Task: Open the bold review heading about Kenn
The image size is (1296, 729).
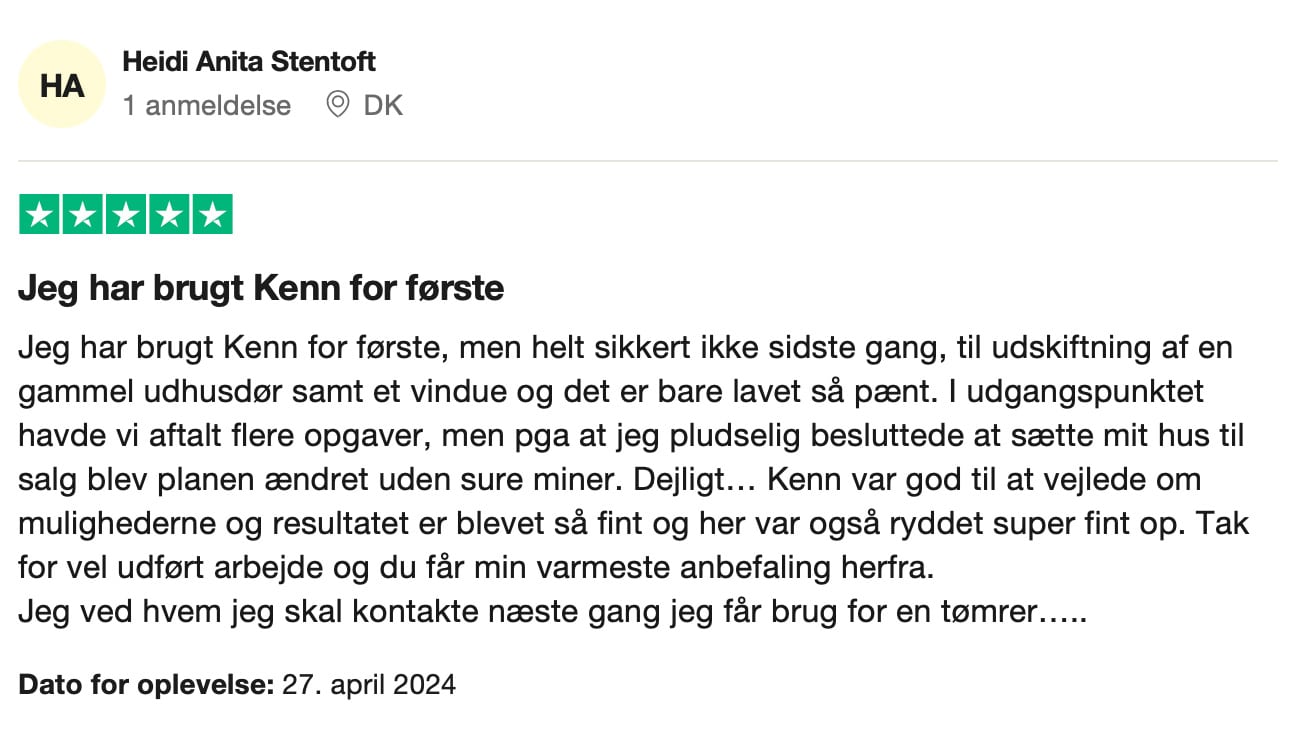Action: click(261, 289)
